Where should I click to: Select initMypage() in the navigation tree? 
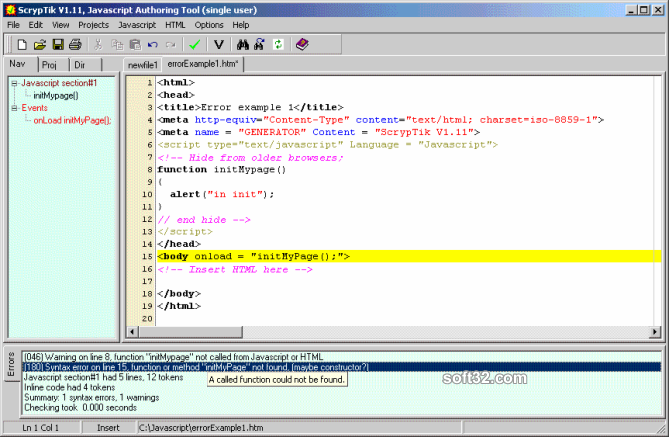tap(56, 96)
